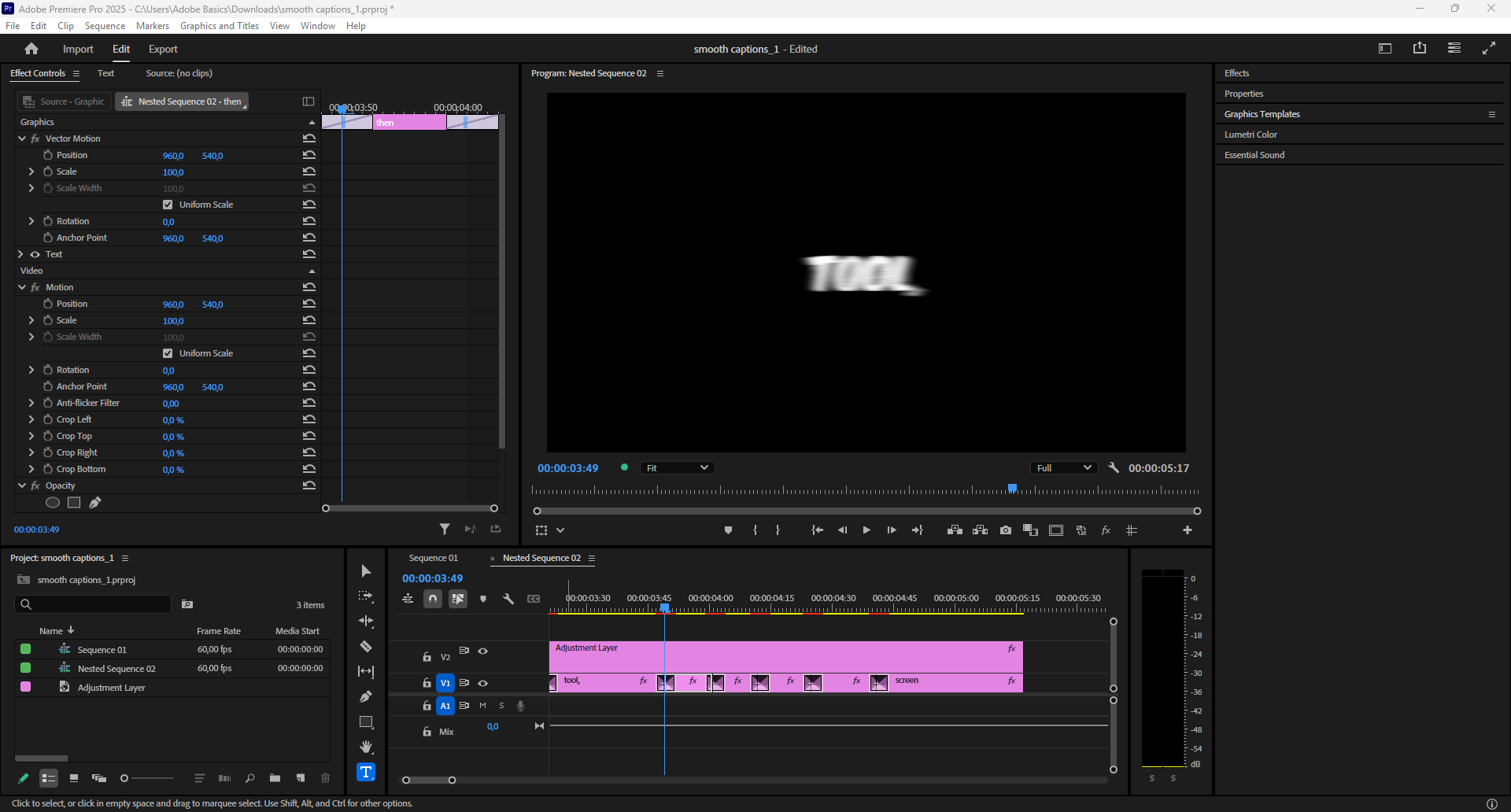The height and width of the screenshot is (812, 1511).
Task: Hide V2 track output eye
Action: [483, 651]
